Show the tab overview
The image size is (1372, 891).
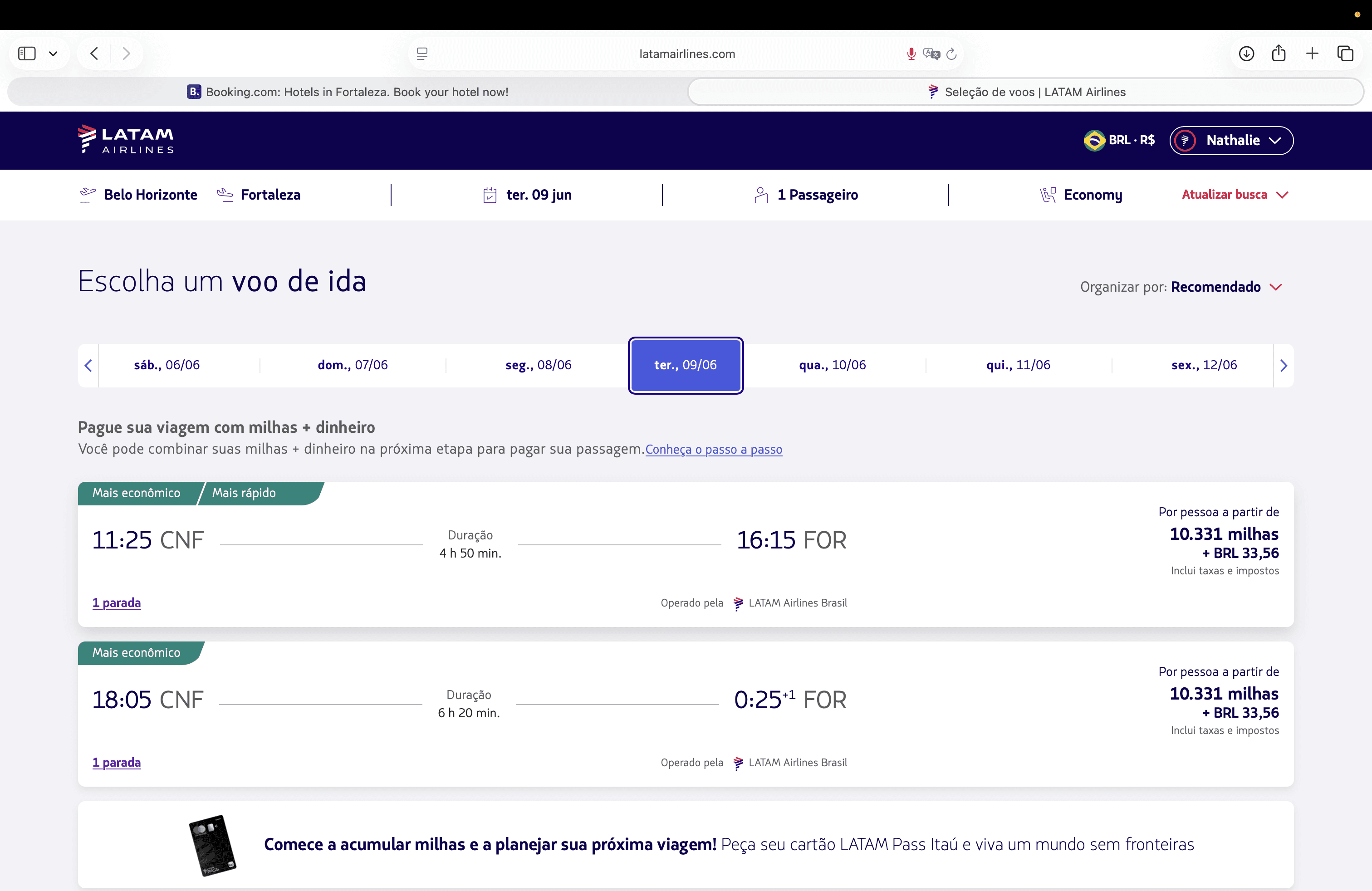coord(1346,54)
